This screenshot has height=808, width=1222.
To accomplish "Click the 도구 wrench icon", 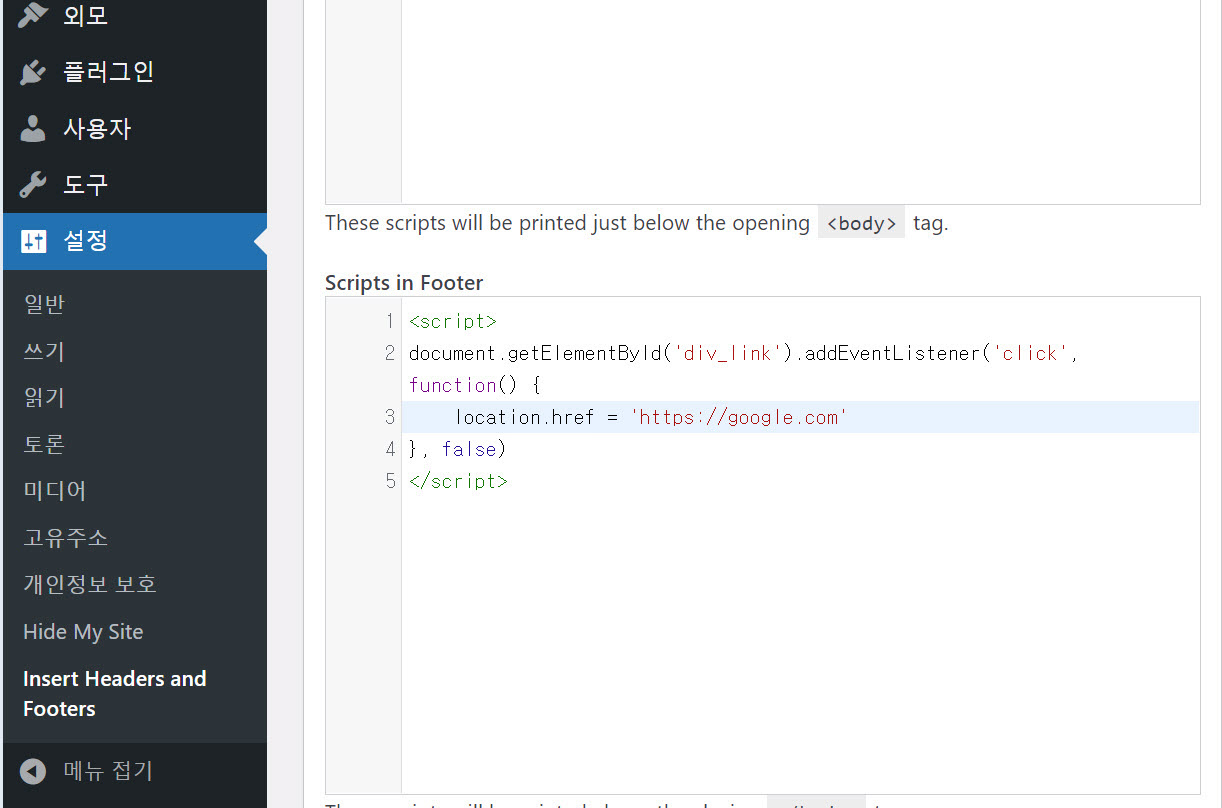I will 33,185.
